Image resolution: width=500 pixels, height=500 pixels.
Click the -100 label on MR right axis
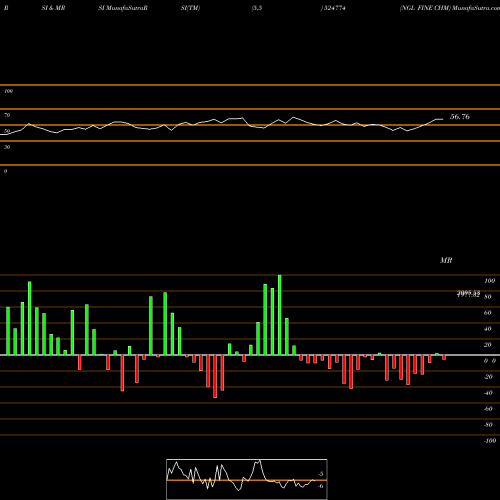pos(490,441)
